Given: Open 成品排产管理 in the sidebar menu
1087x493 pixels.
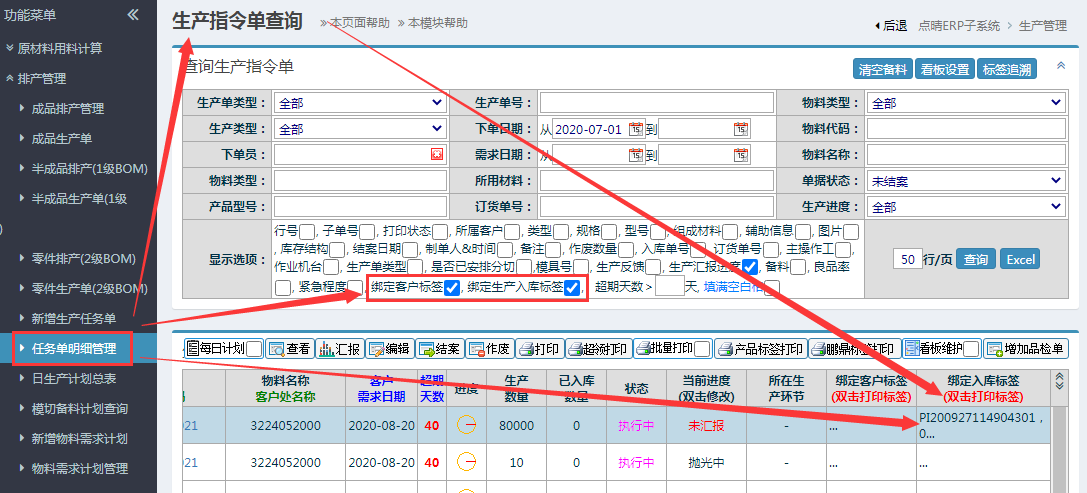Looking at the screenshot, I should [x=68, y=108].
